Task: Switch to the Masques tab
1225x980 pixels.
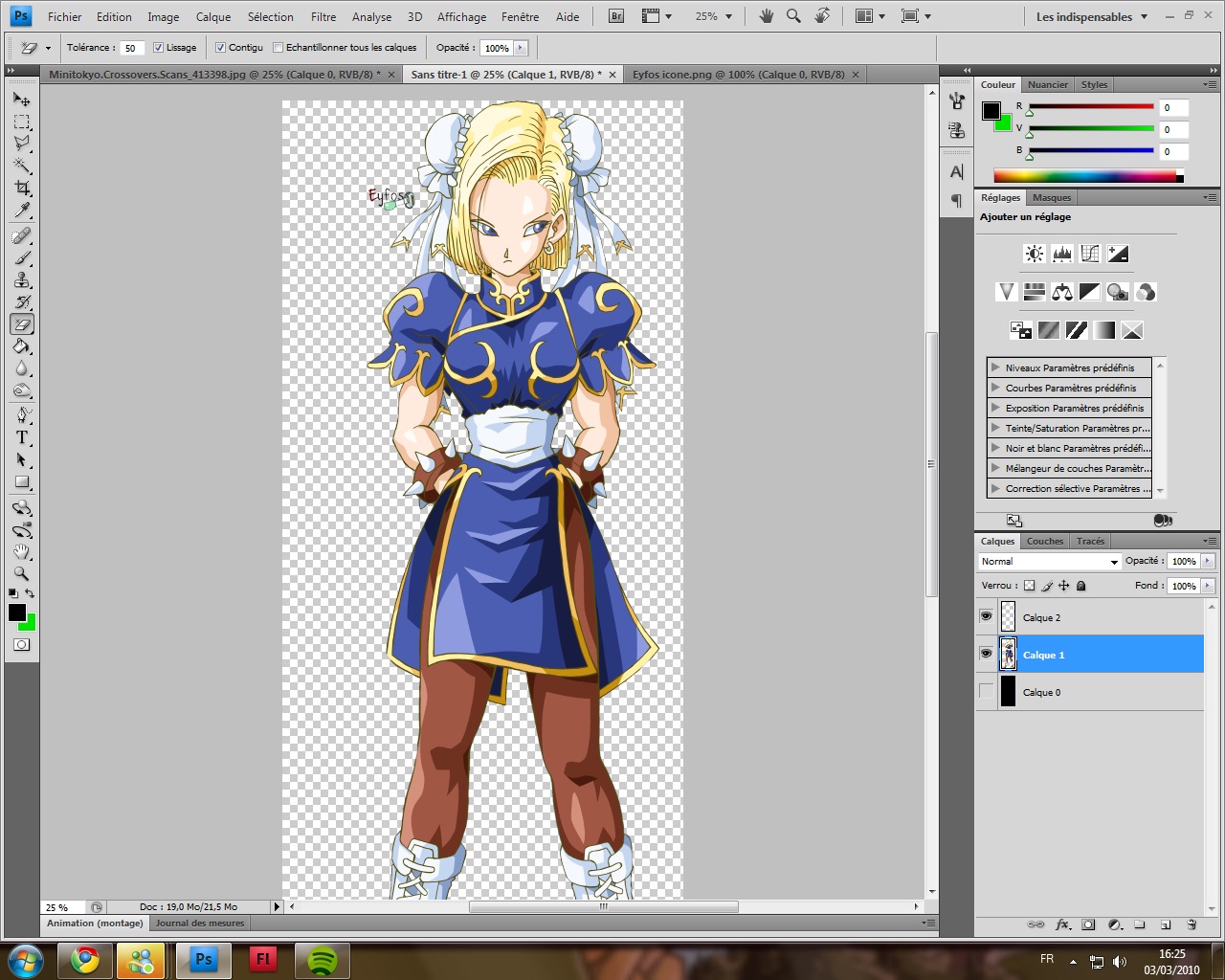Action: click(x=1052, y=197)
